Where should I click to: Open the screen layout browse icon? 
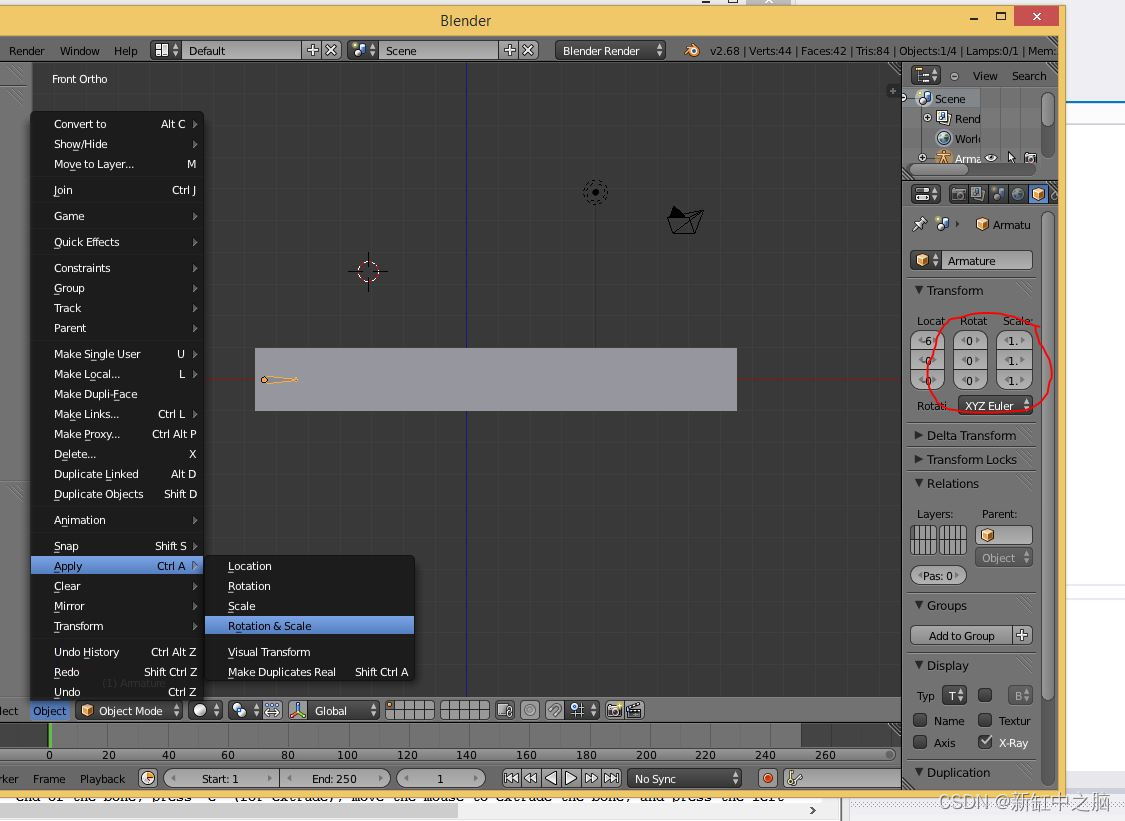tap(166, 50)
